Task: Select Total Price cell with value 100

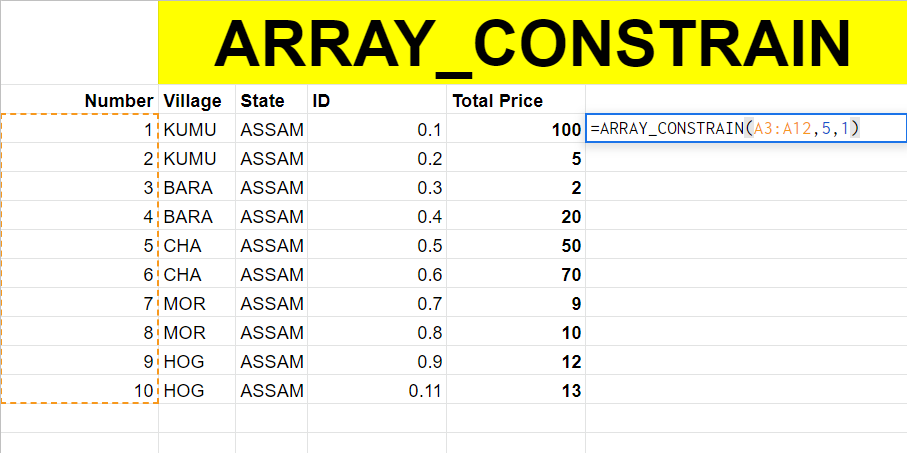Action: click(x=516, y=128)
